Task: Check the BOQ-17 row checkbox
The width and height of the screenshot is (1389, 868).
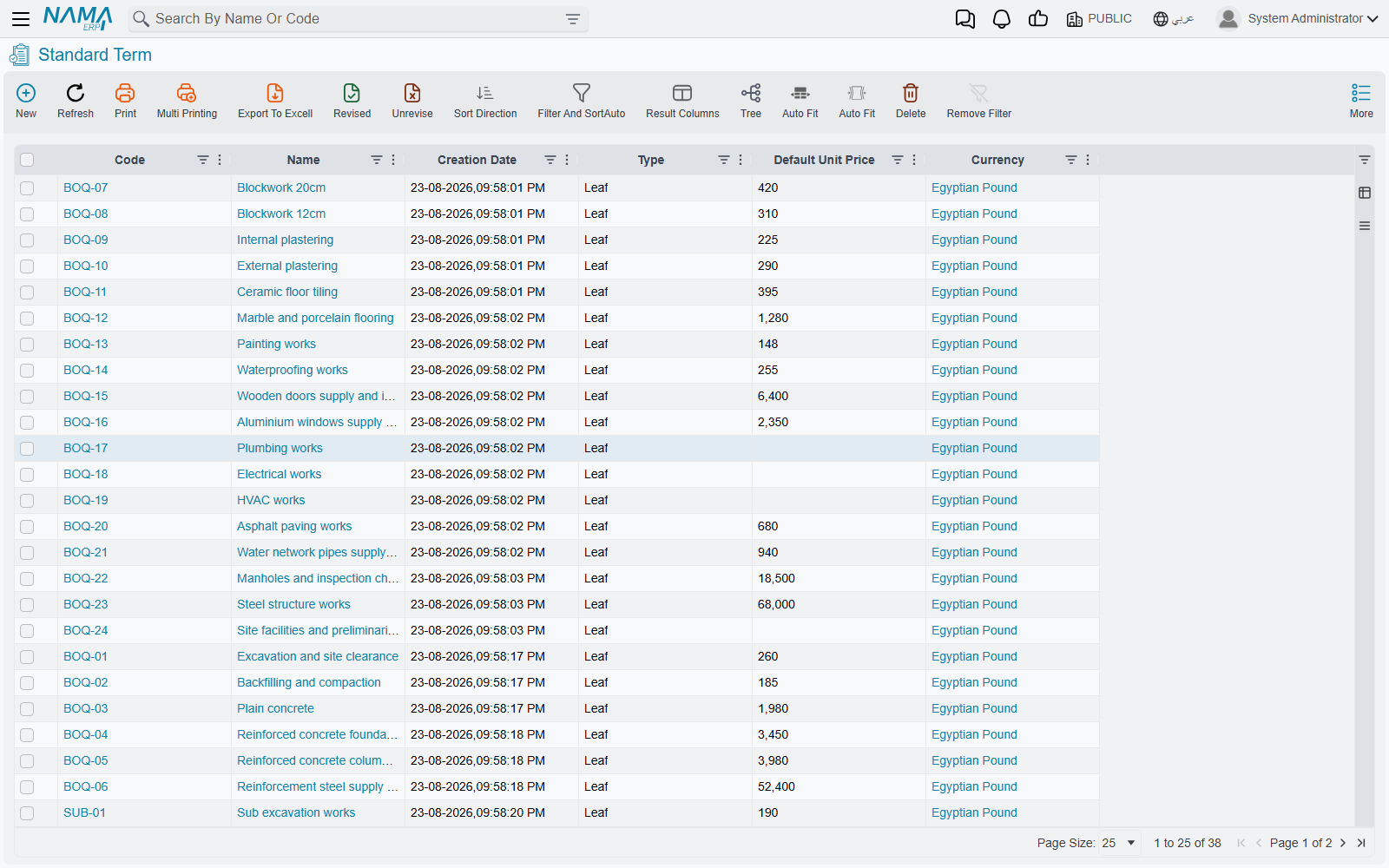Action: pos(27,449)
